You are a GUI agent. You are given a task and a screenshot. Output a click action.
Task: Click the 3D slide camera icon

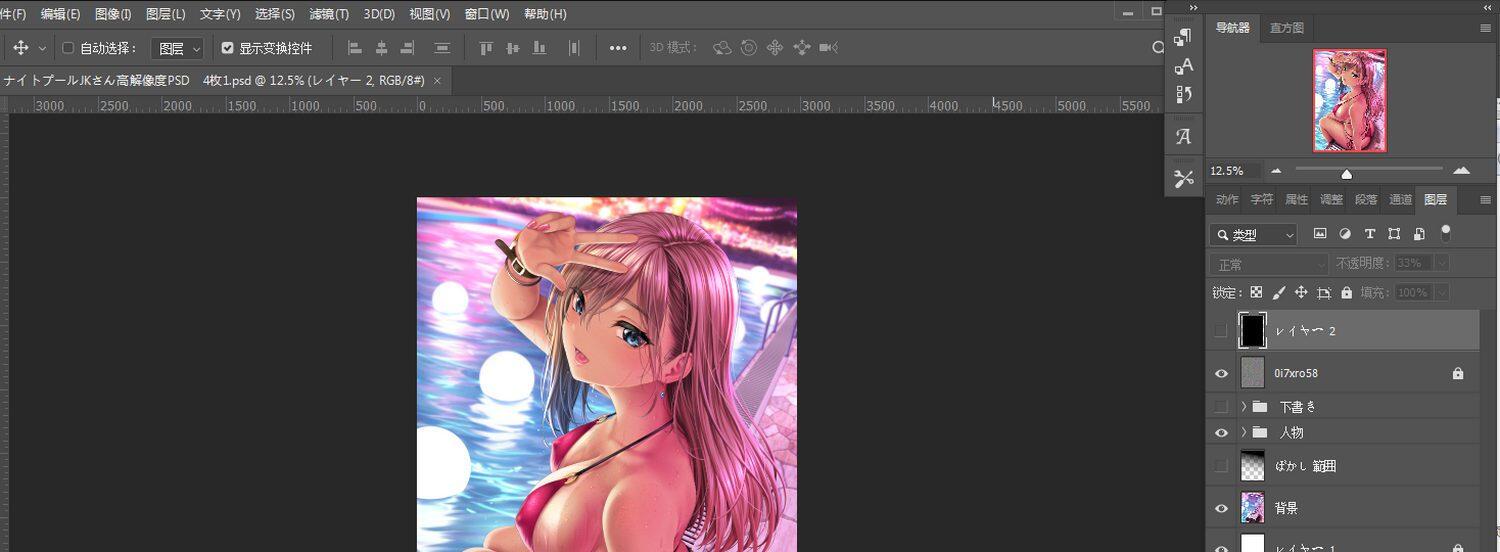801,48
